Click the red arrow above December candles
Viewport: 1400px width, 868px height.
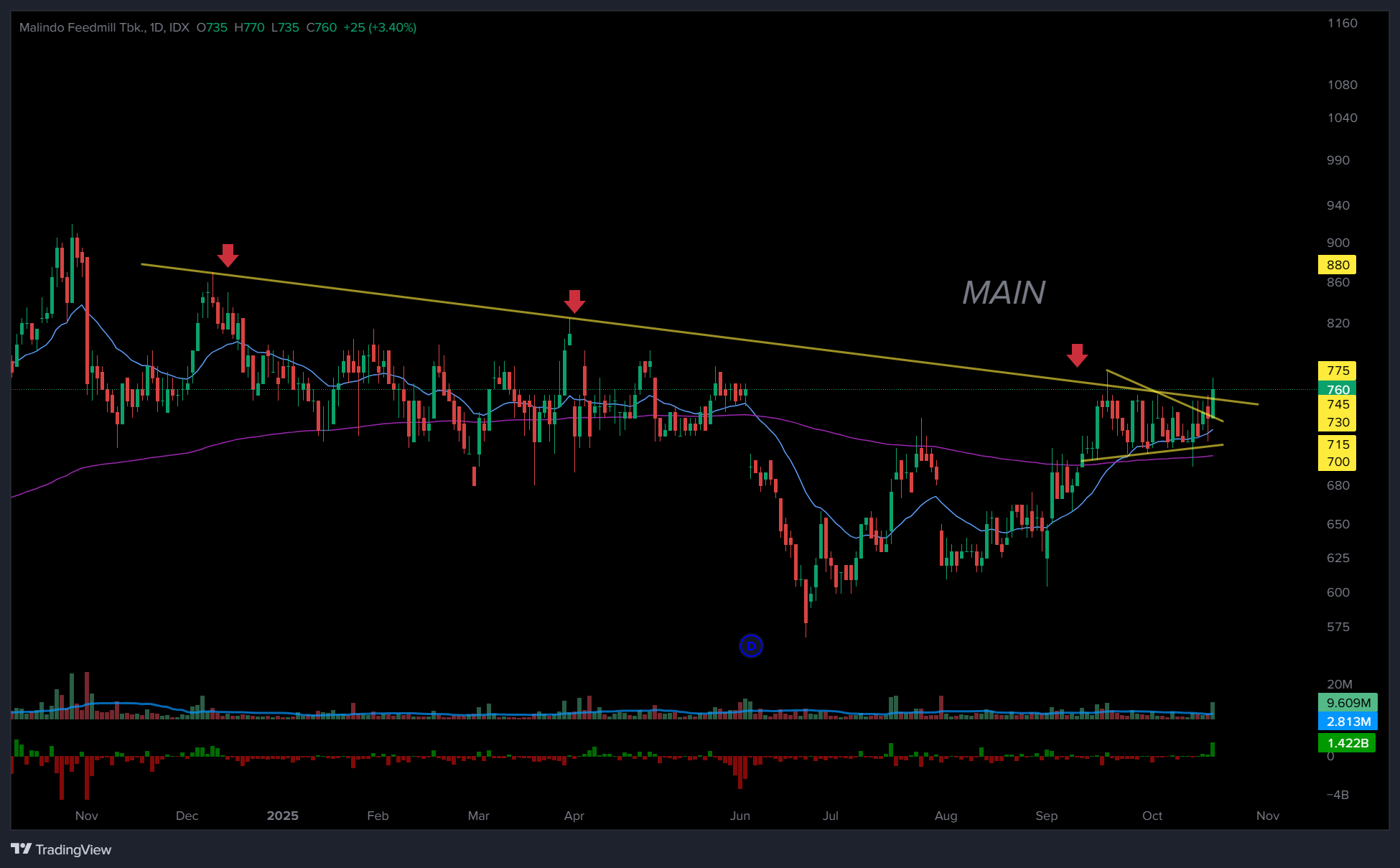pyautogui.click(x=228, y=255)
